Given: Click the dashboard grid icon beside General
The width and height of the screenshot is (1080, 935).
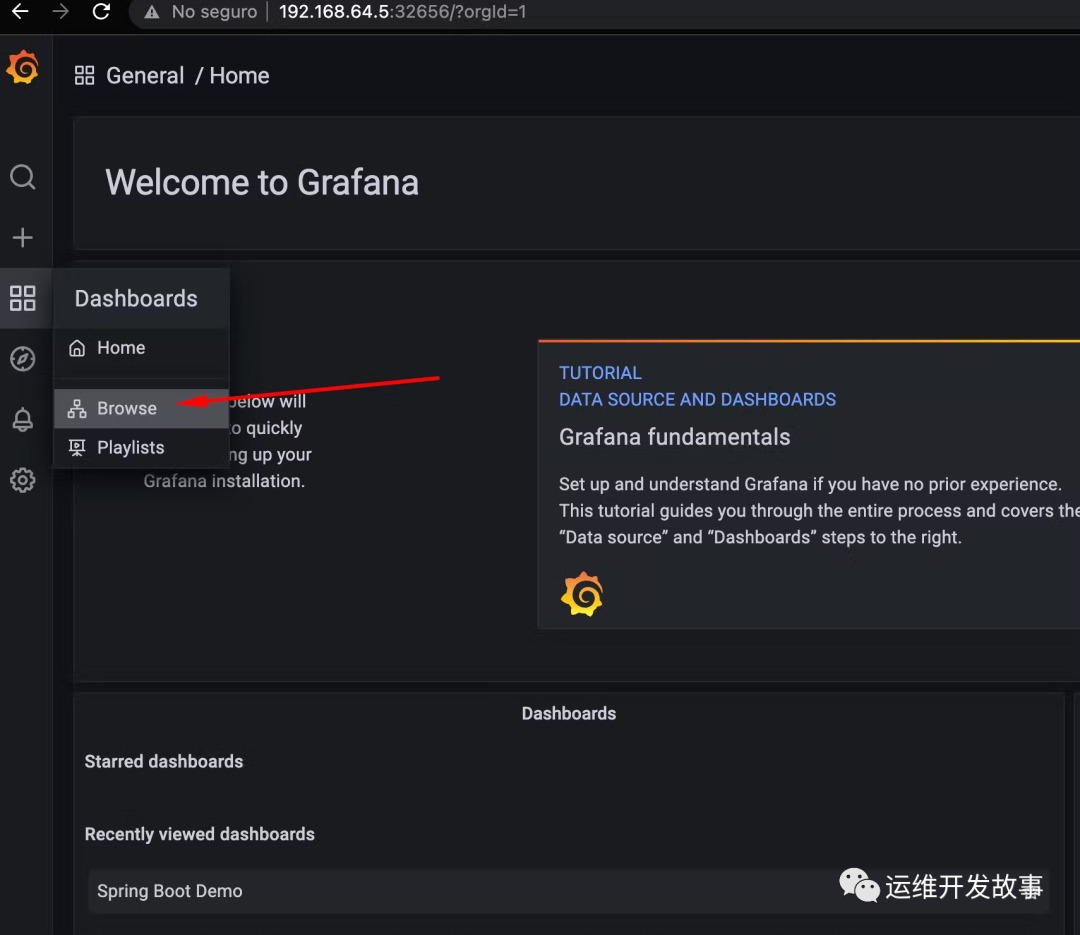Looking at the screenshot, I should click(85, 76).
